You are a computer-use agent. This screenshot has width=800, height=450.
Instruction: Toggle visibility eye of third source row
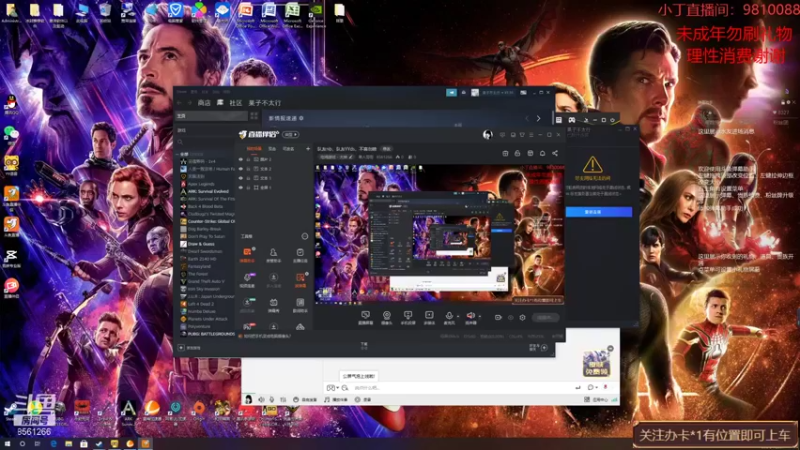(241, 178)
